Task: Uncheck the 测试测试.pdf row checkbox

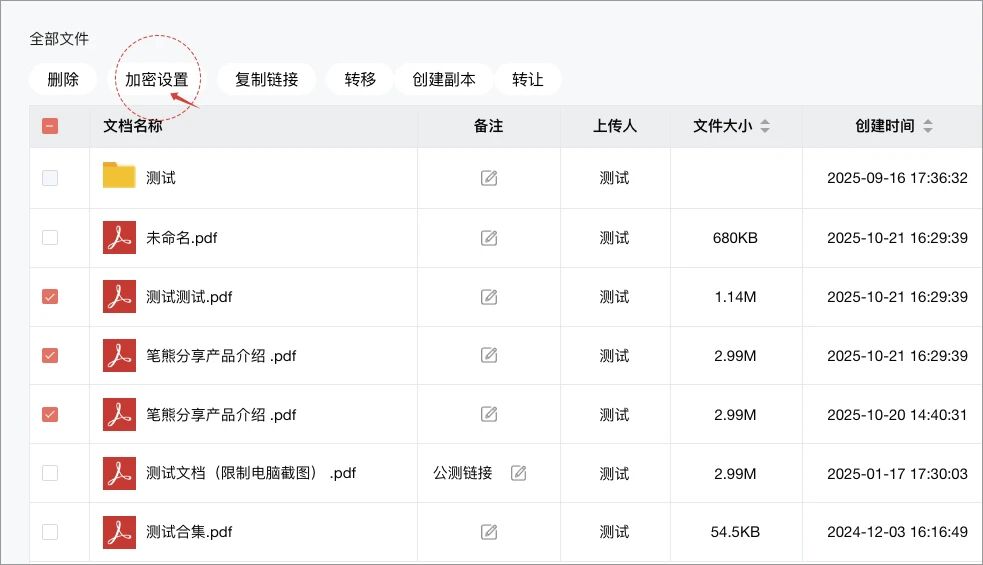Action: coord(50,297)
